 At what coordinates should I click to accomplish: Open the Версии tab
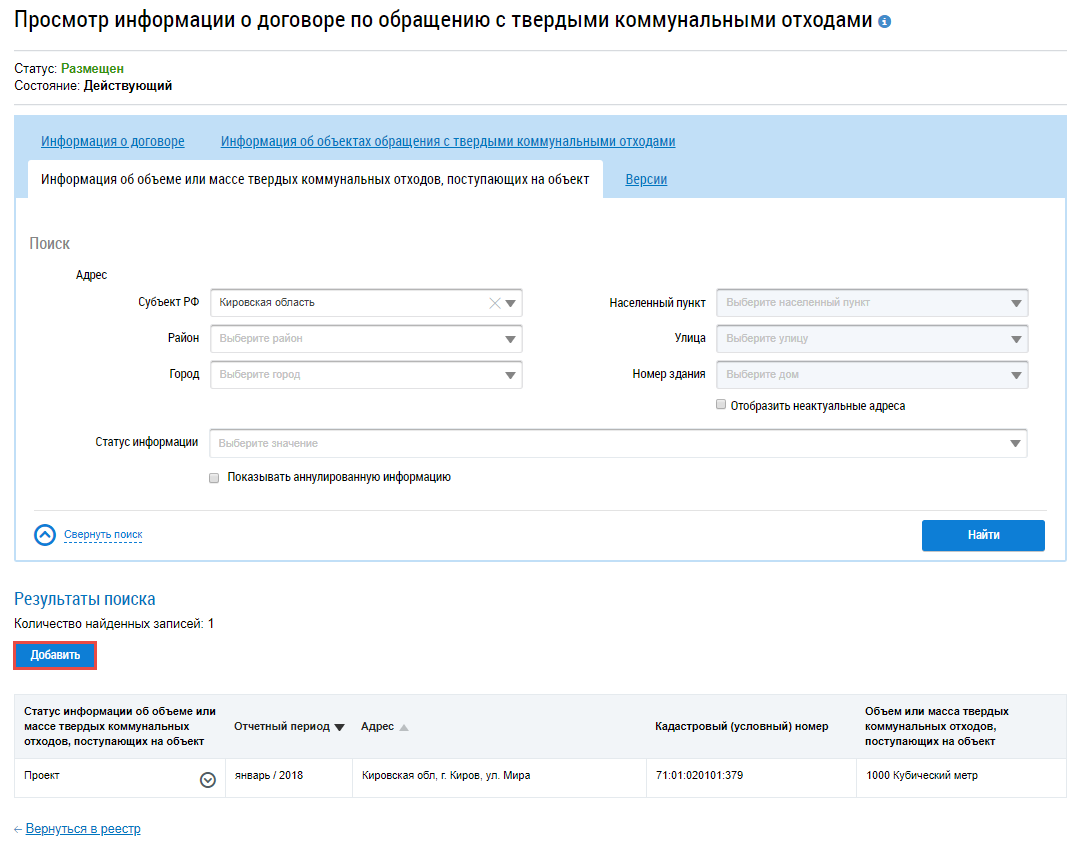[646, 180]
